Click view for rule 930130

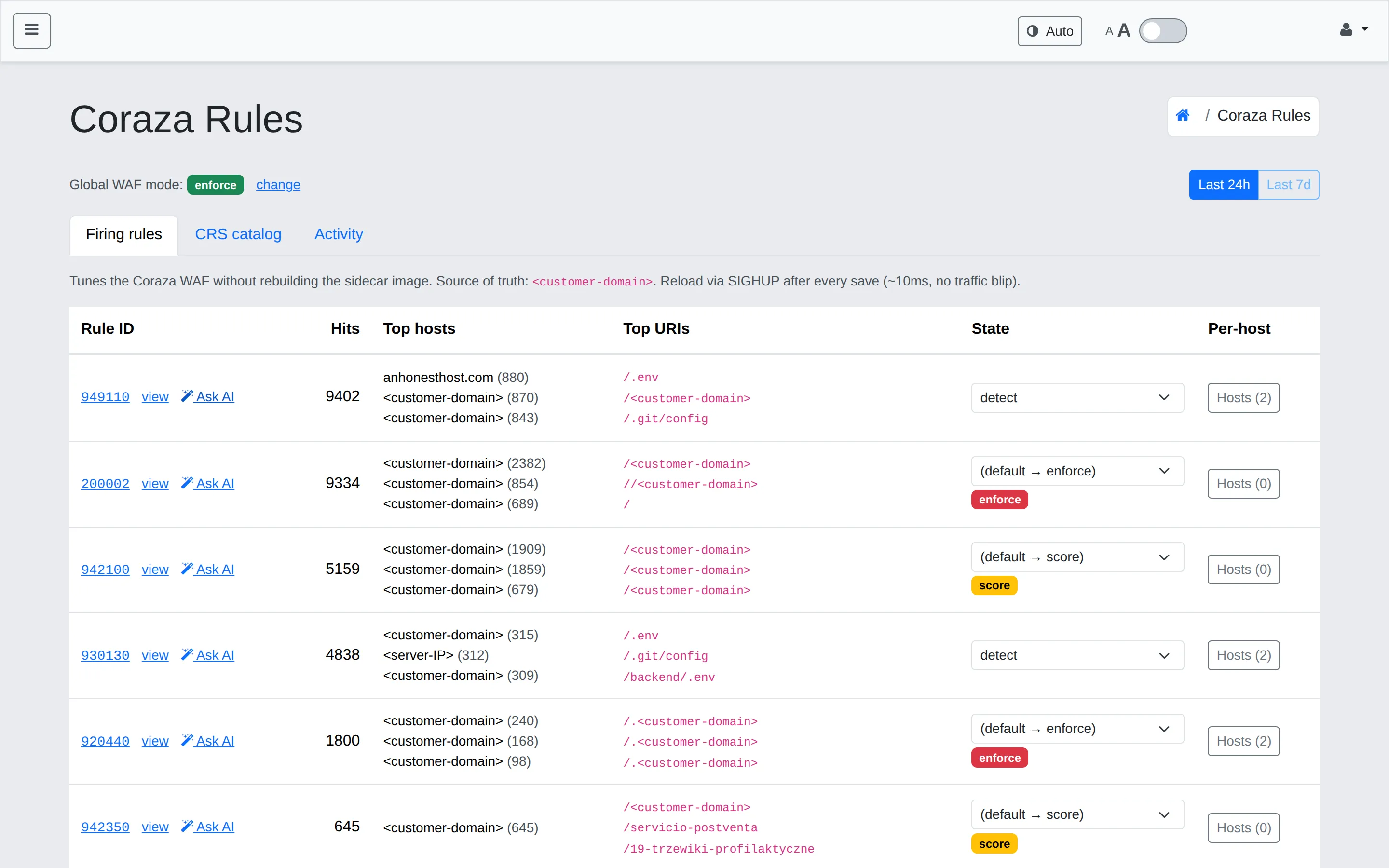pyautogui.click(x=155, y=655)
